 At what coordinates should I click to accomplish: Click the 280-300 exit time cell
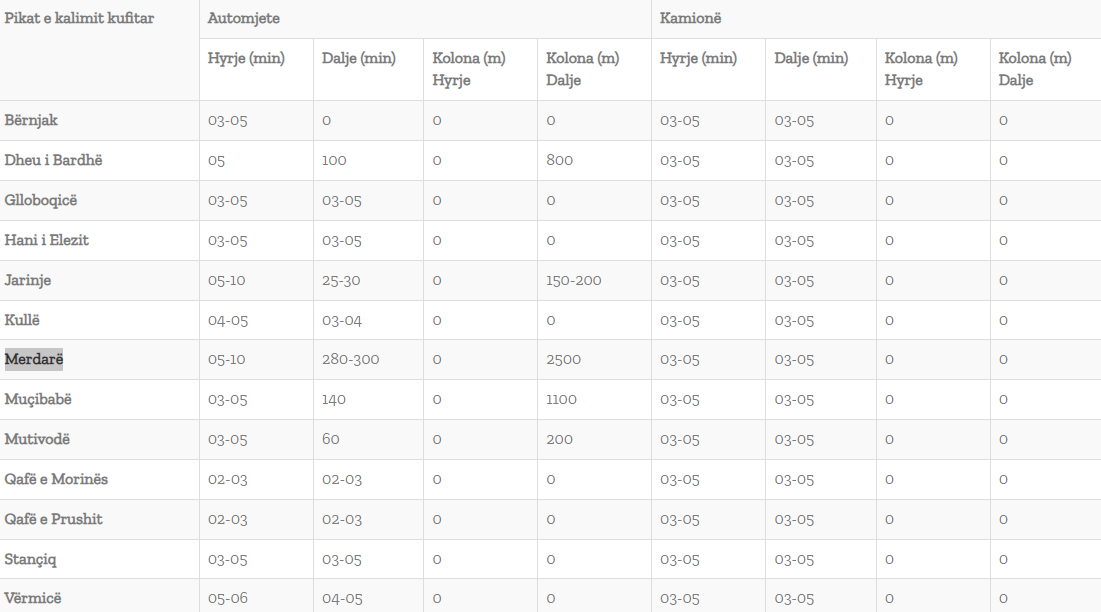(x=350, y=359)
